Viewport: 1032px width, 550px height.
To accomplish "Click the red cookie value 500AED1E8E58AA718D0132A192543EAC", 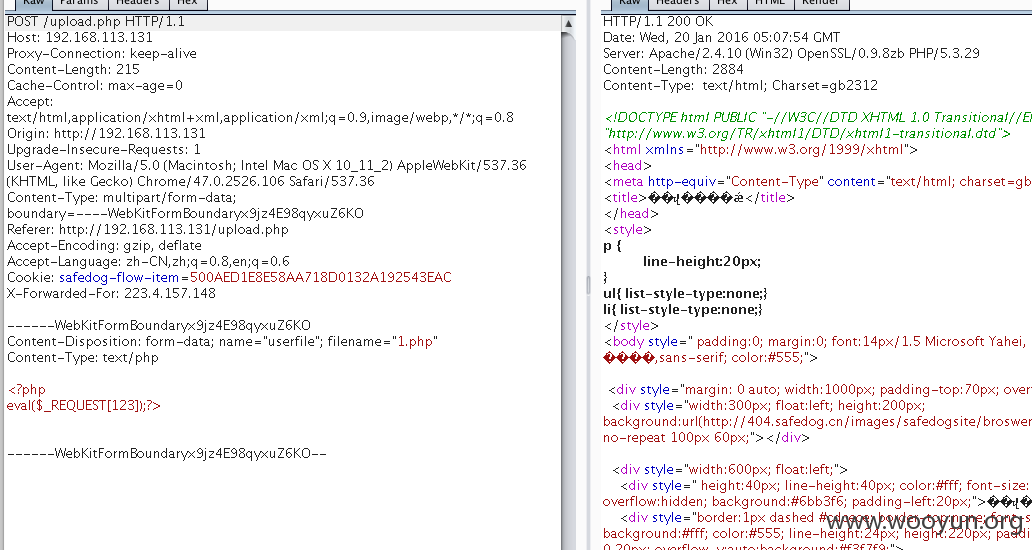I will pyautogui.click(x=321, y=278).
